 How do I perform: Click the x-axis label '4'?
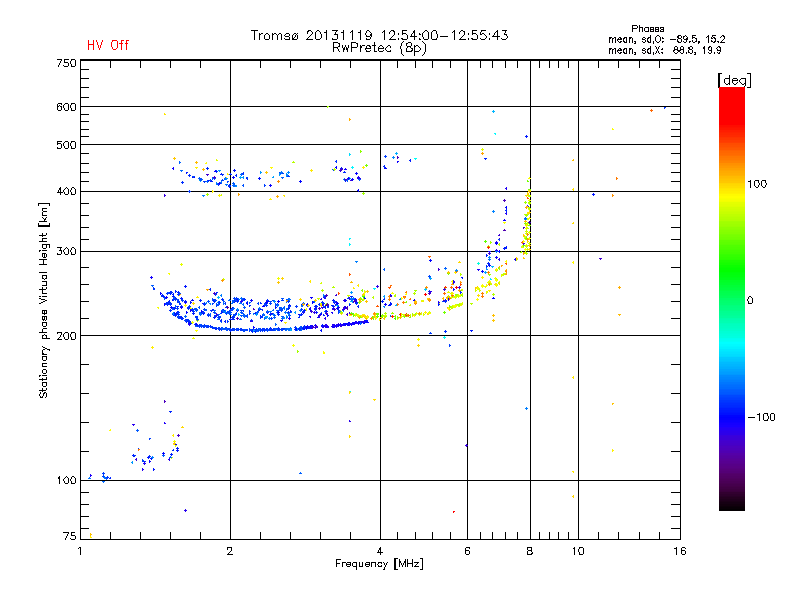tap(380, 551)
